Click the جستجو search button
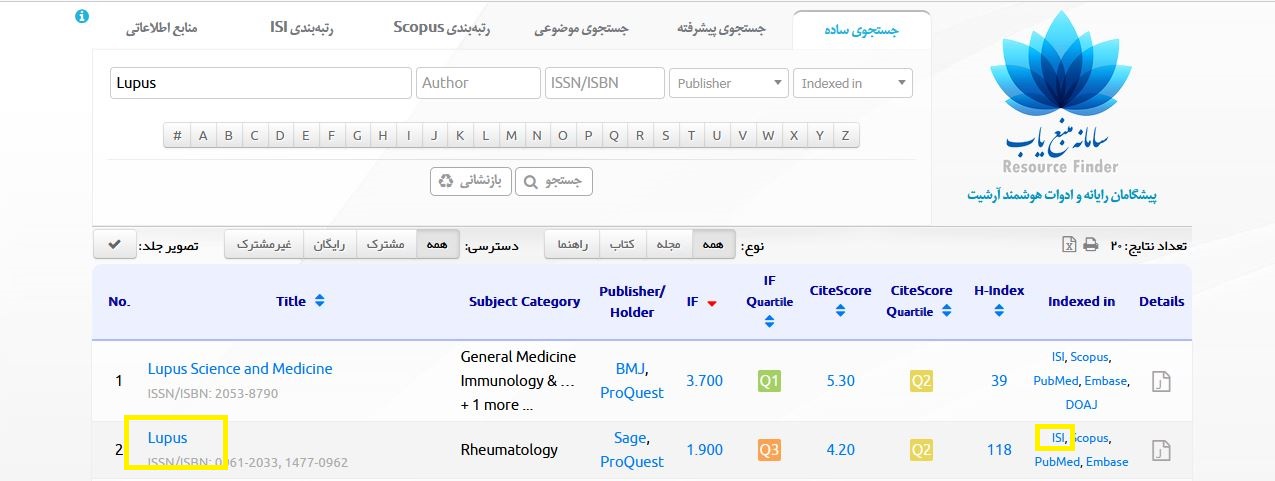 555,181
